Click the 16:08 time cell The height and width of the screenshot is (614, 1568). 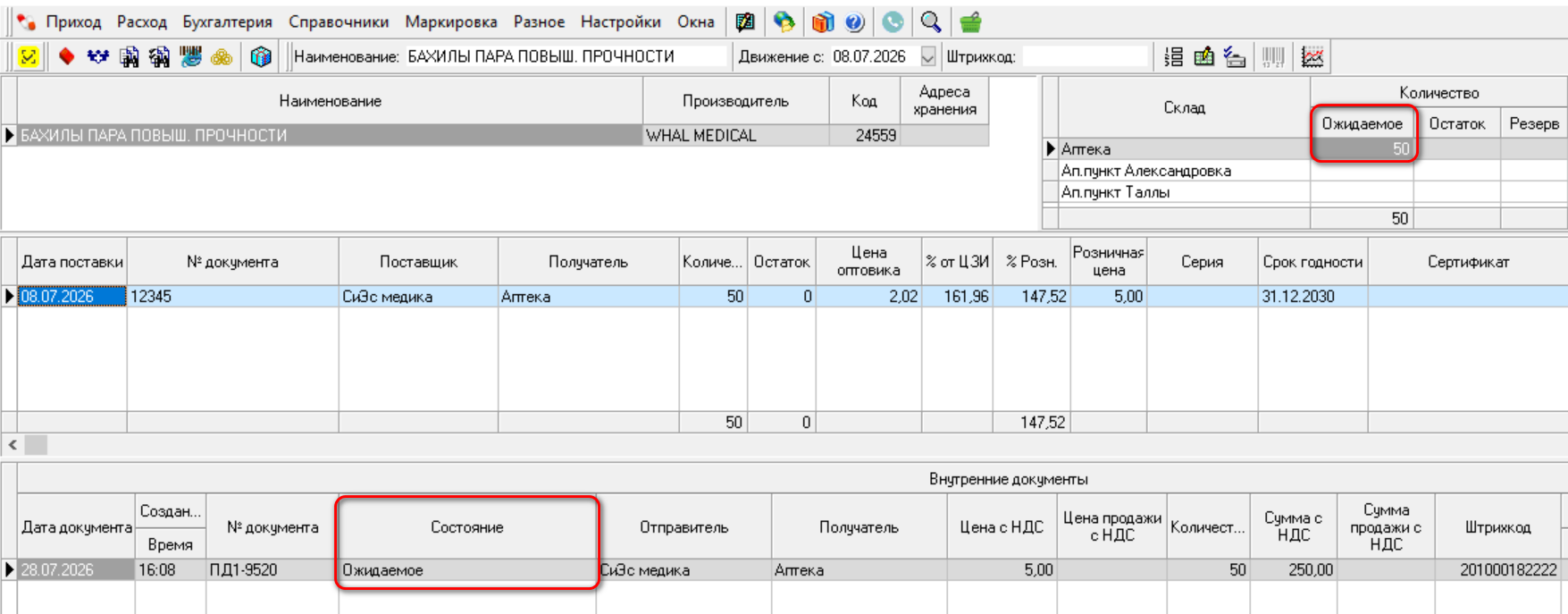pos(170,569)
